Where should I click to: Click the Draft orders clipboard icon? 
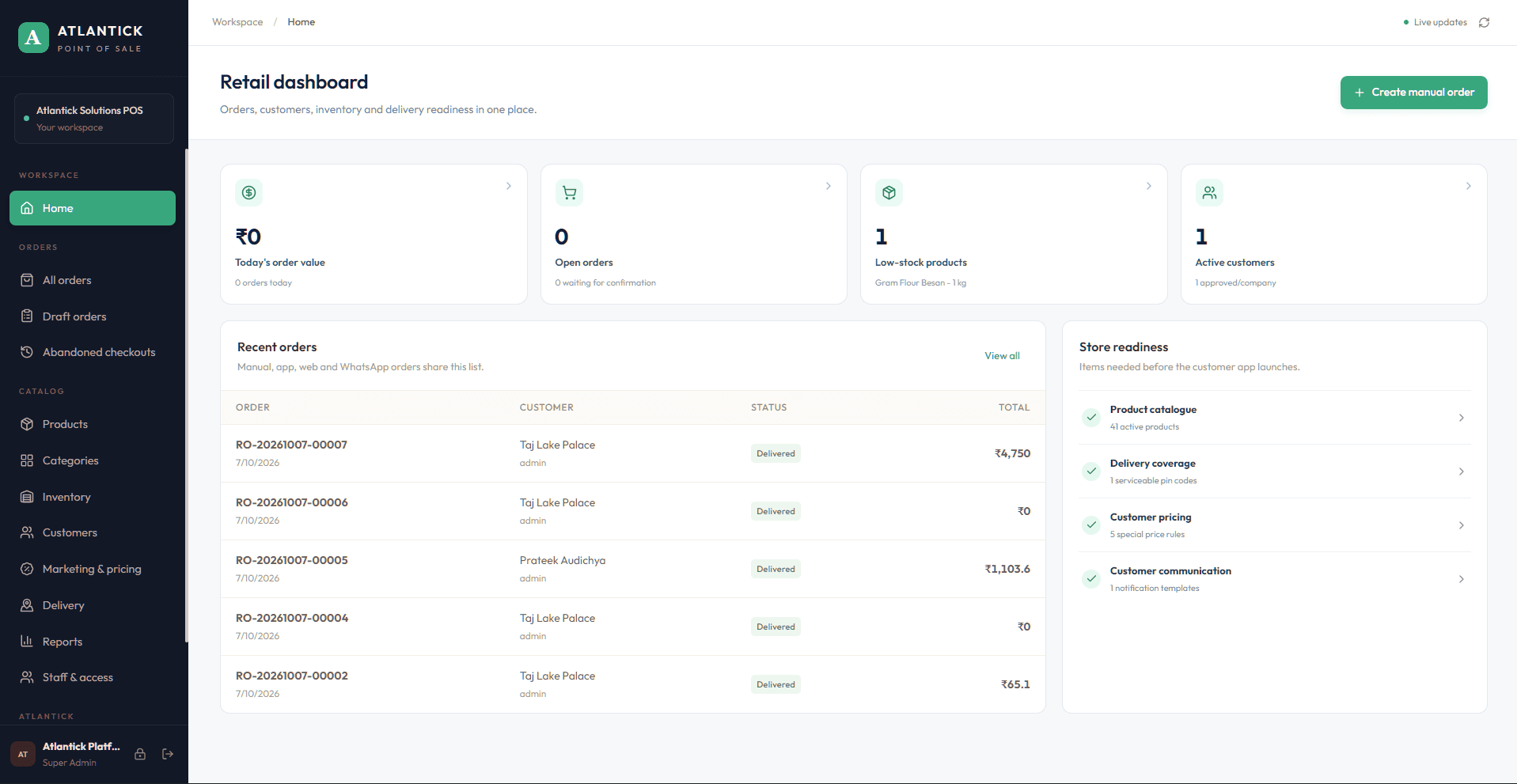click(27, 316)
